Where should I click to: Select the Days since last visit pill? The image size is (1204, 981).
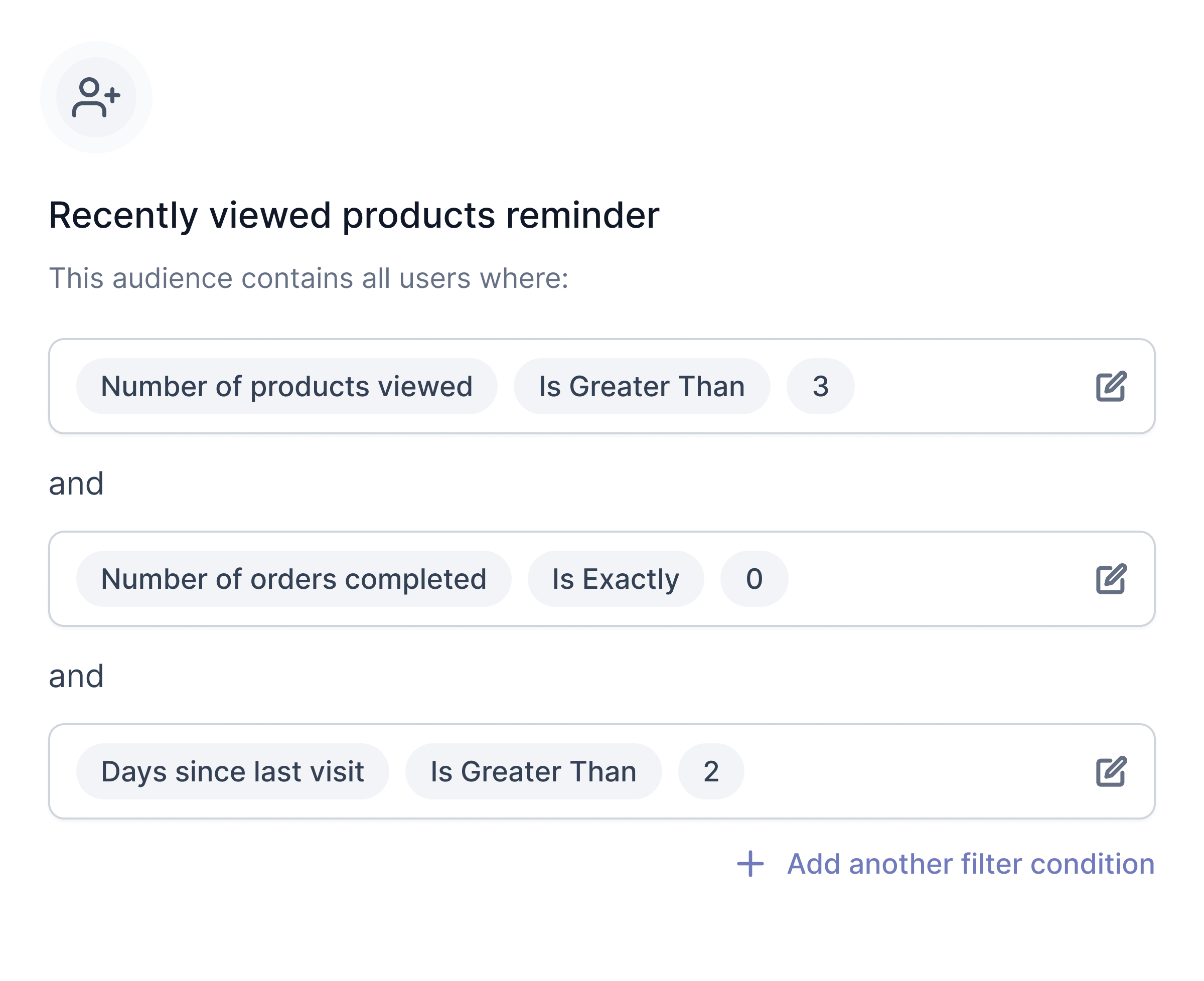(232, 771)
